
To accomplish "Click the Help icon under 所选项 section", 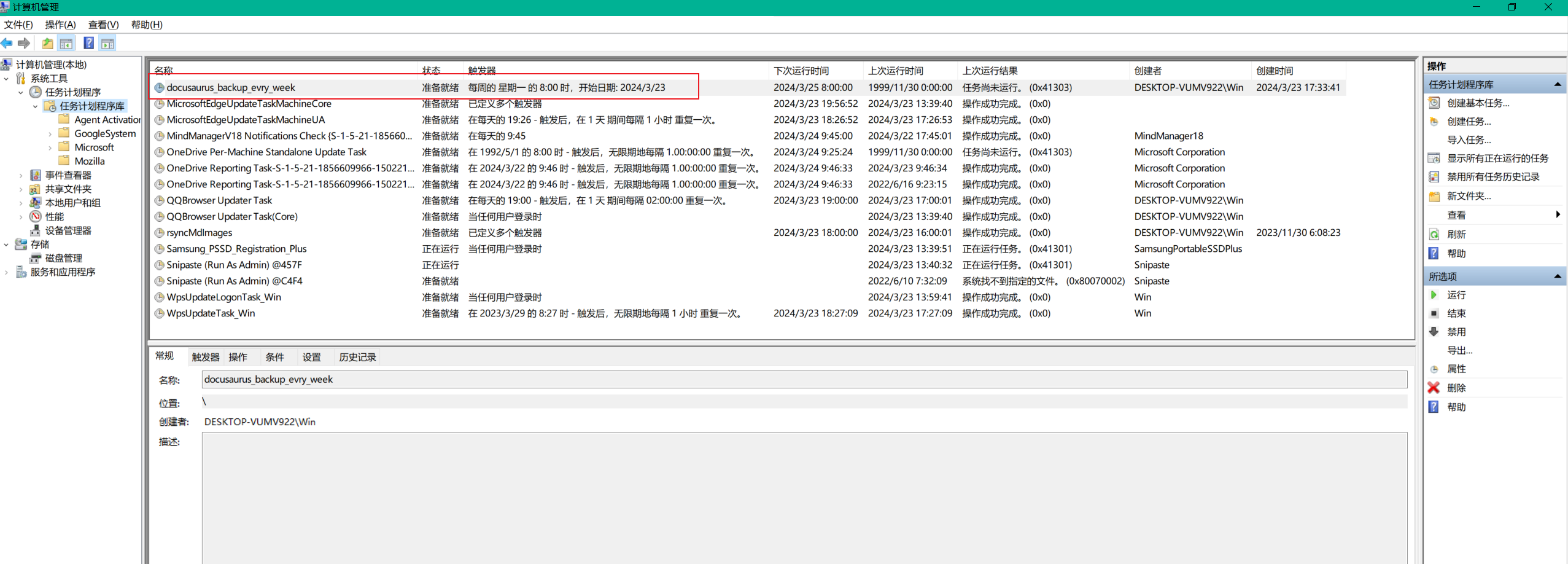I will click(1434, 407).
